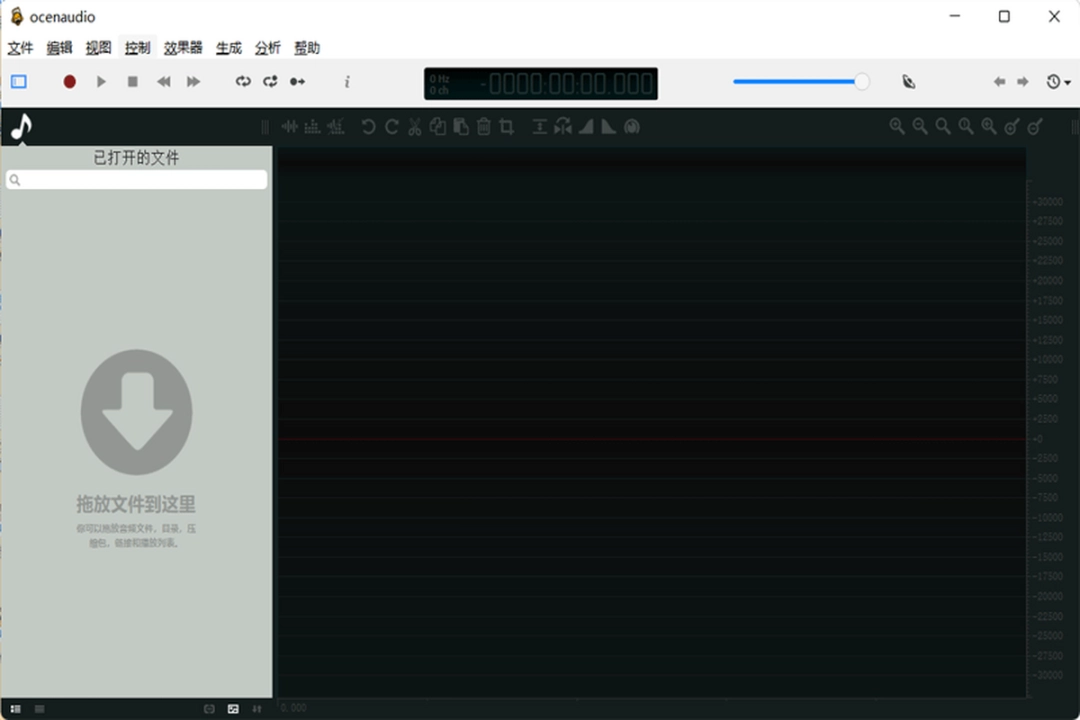Open the trim/crop tool

pyautogui.click(x=507, y=127)
